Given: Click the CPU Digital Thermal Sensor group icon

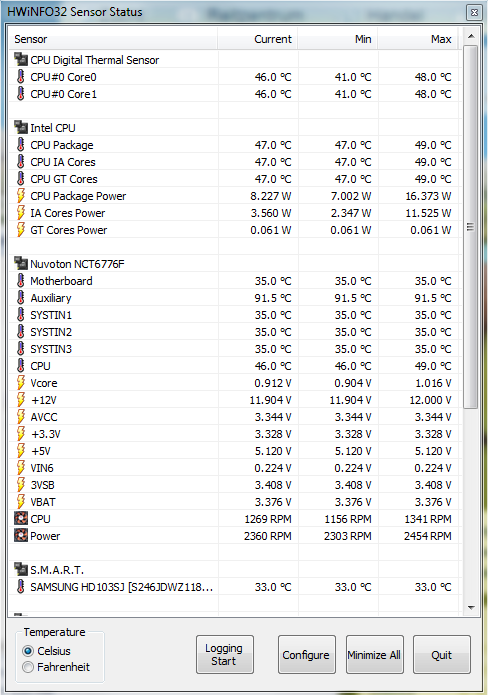Looking at the screenshot, I should coord(20,59).
